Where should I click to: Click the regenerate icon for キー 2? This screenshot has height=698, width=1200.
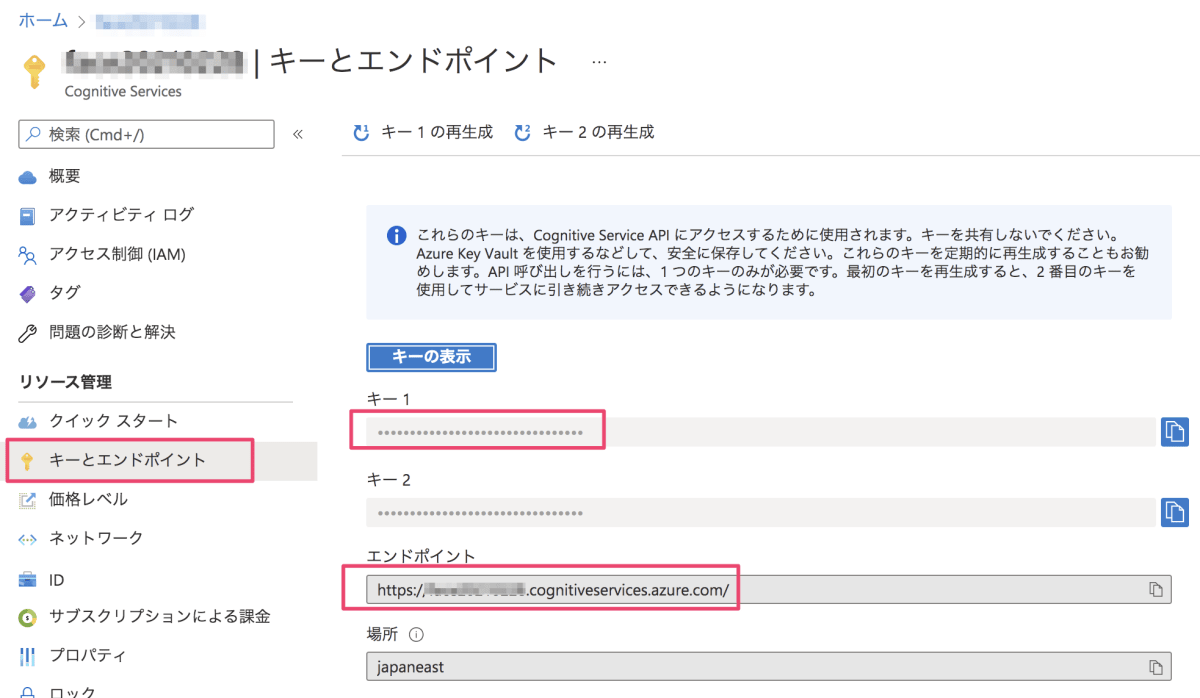pyautogui.click(x=522, y=133)
